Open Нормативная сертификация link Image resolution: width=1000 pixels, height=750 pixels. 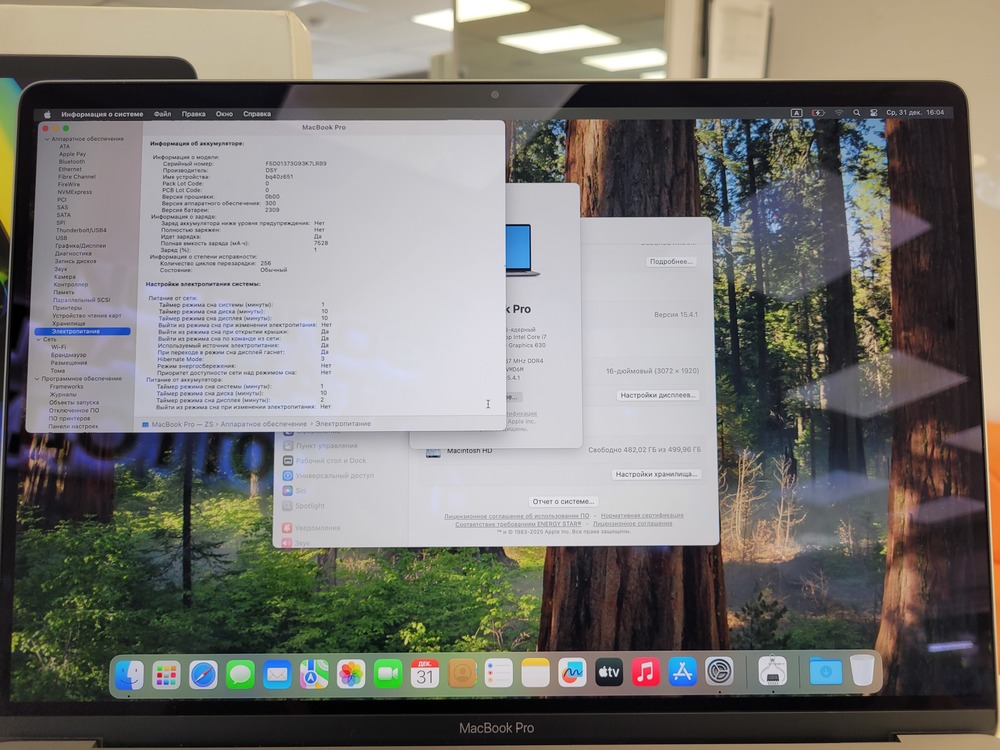642,515
